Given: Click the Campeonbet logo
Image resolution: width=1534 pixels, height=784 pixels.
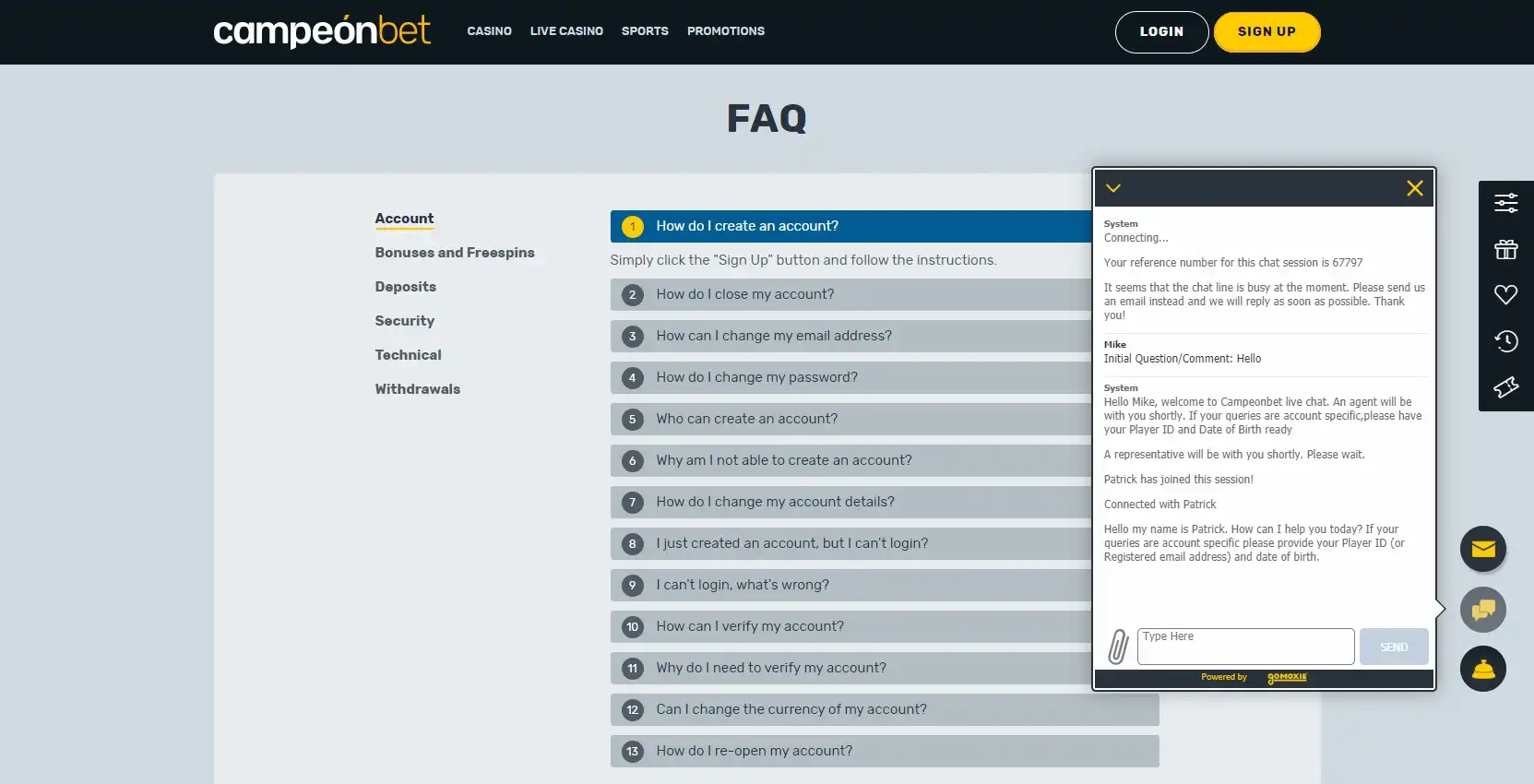Looking at the screenshot, I should click(x=322, y=31).
